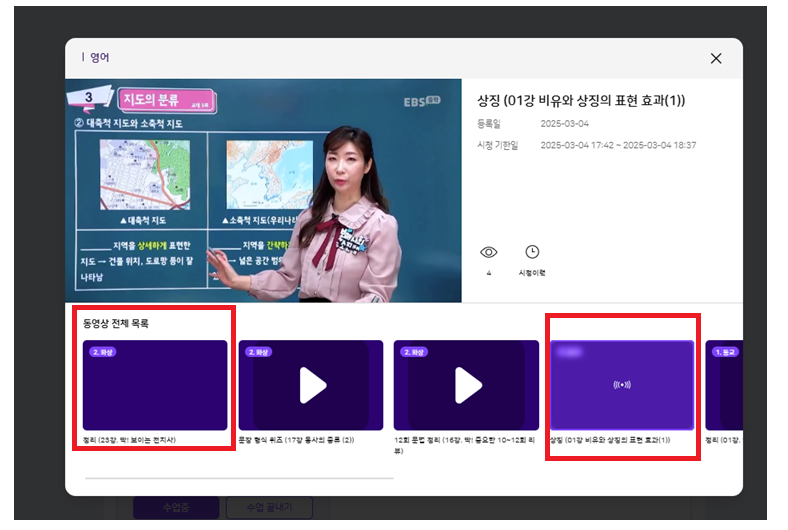Click live broadcast icon on 상징 thumbnail
Viewport: 788px width, 530px height.
[x=620, y=385]
